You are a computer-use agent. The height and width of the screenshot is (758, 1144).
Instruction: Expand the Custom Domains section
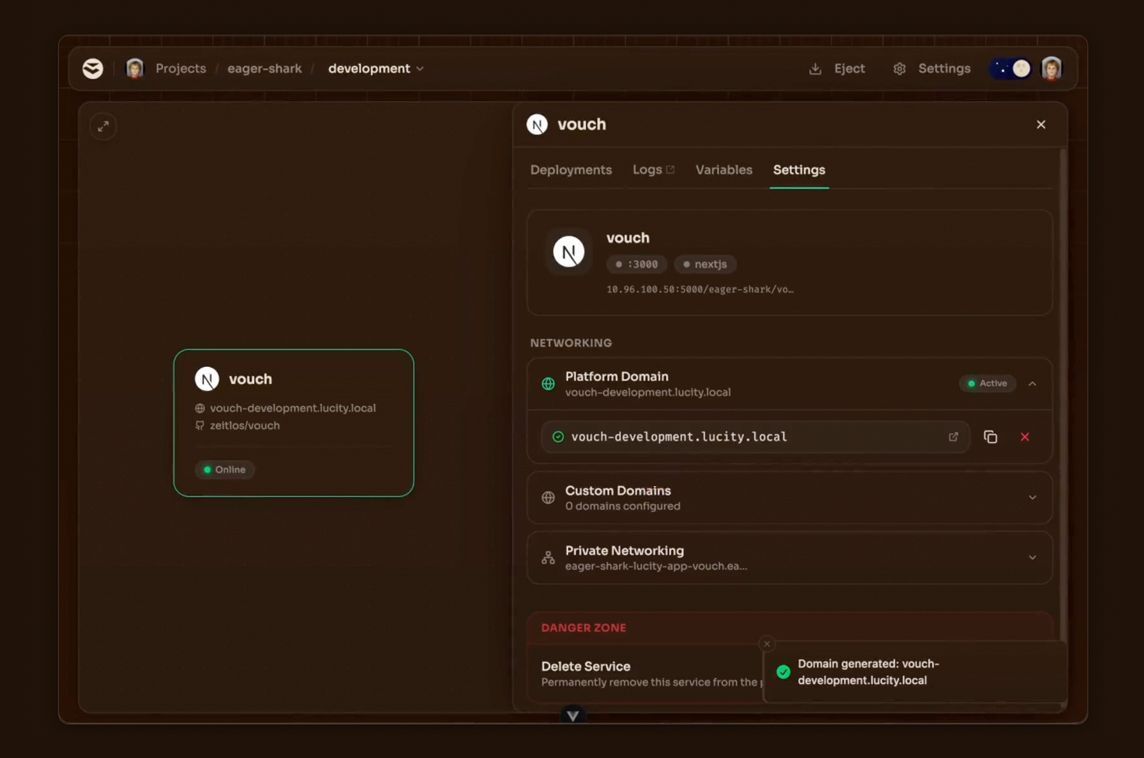point(1032,498)
